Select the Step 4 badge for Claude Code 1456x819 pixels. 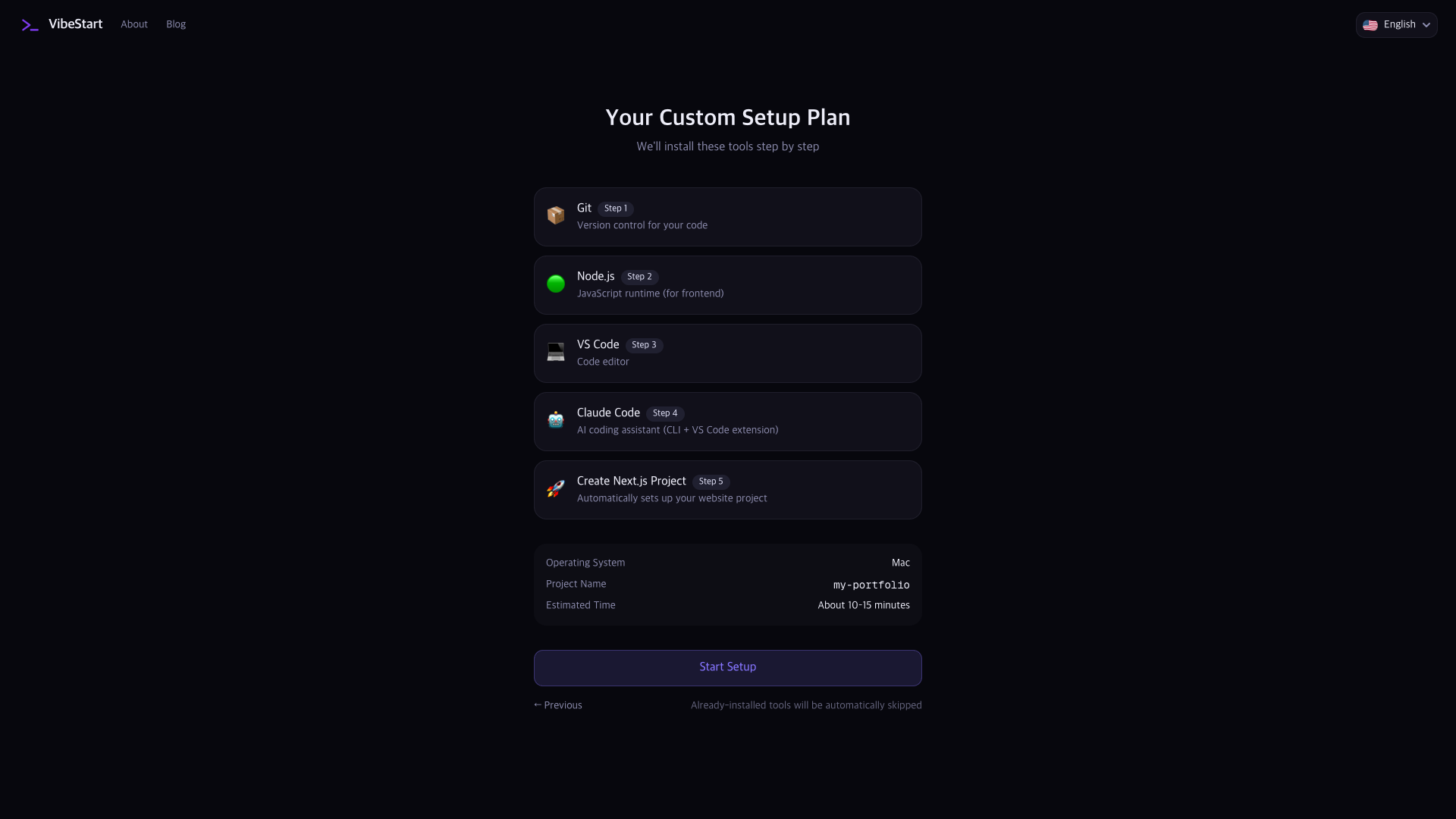pyautogui.click(x=665, y=413)
